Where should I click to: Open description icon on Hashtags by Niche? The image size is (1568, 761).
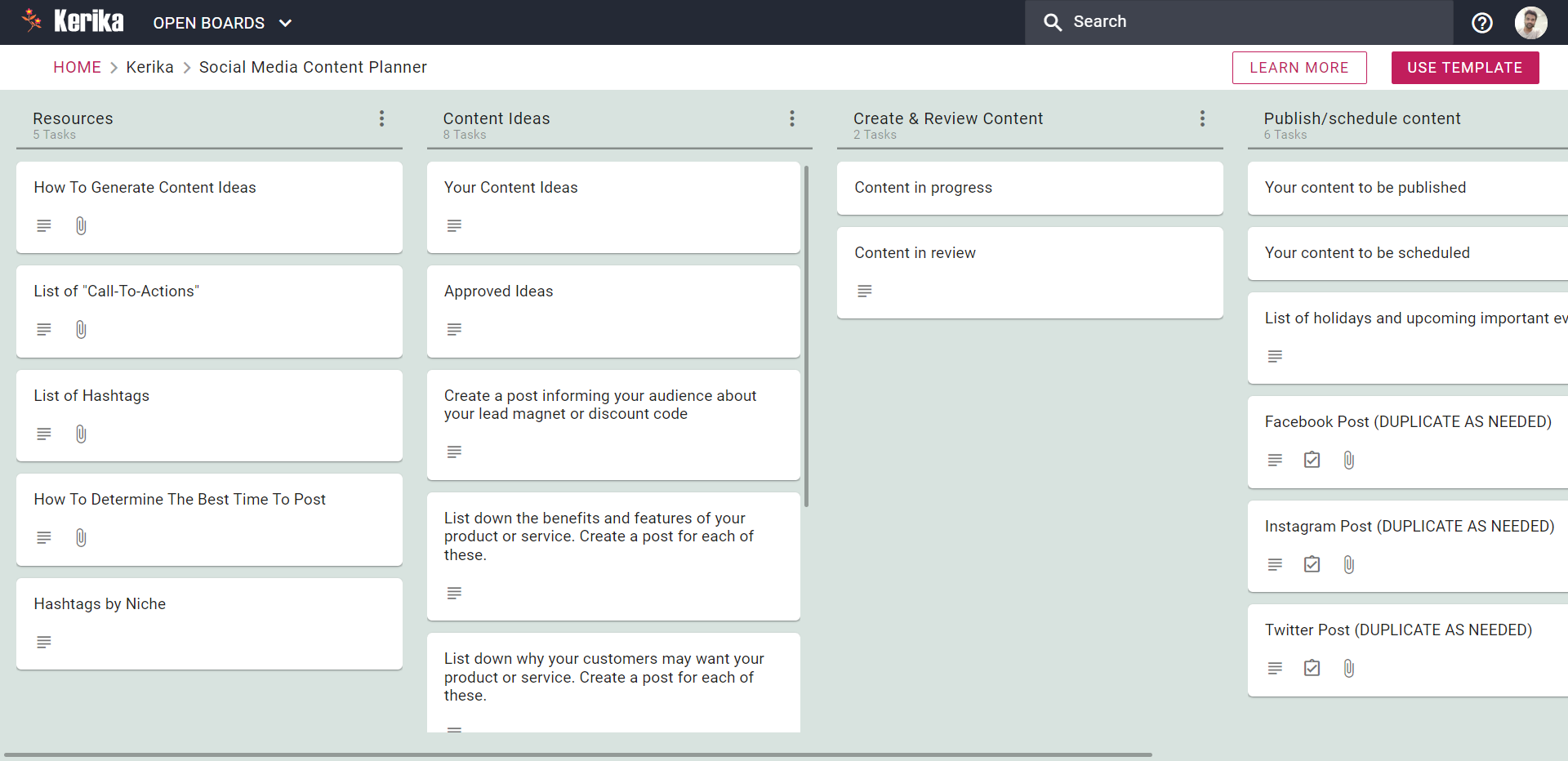pyautogui.click(x=44, y=642)
